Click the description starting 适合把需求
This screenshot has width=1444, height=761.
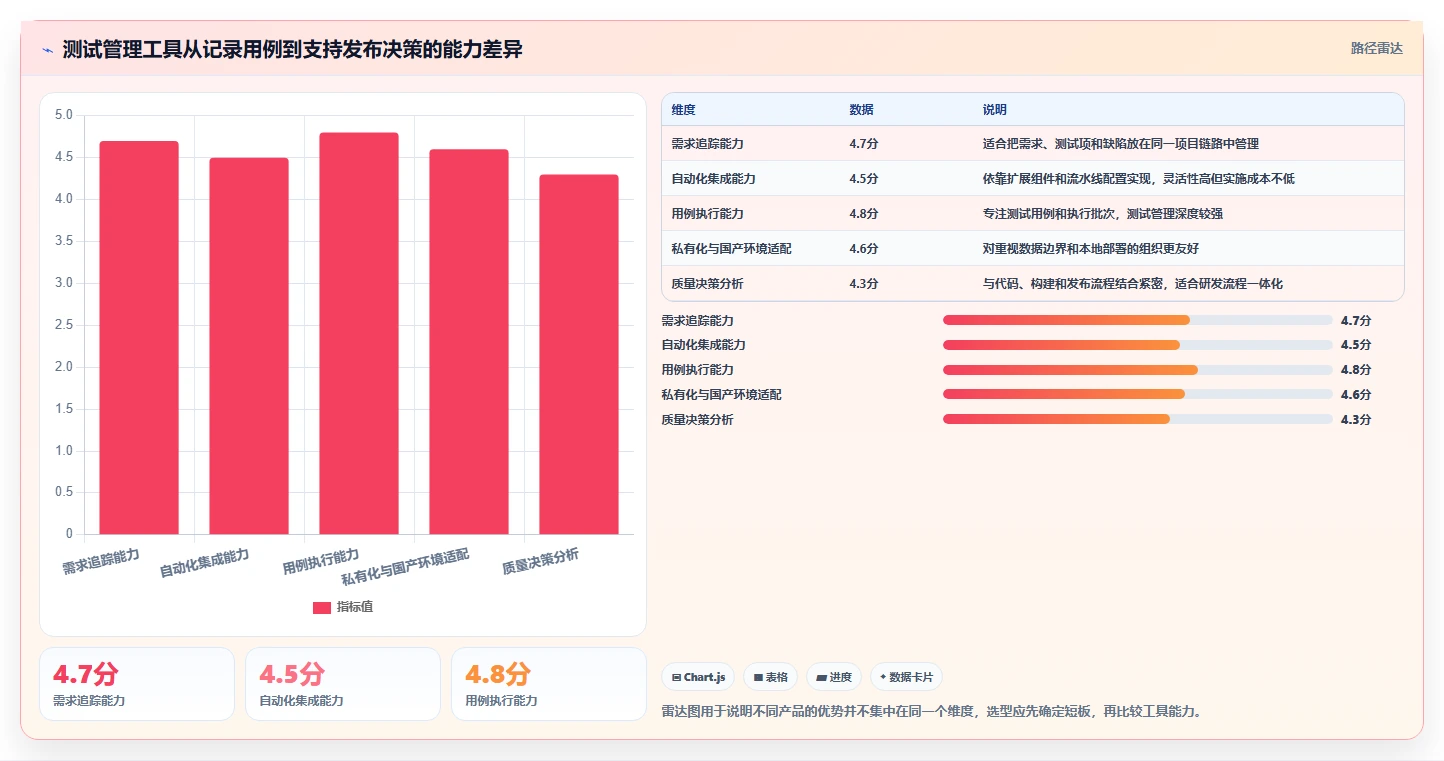pos(1120,144)
